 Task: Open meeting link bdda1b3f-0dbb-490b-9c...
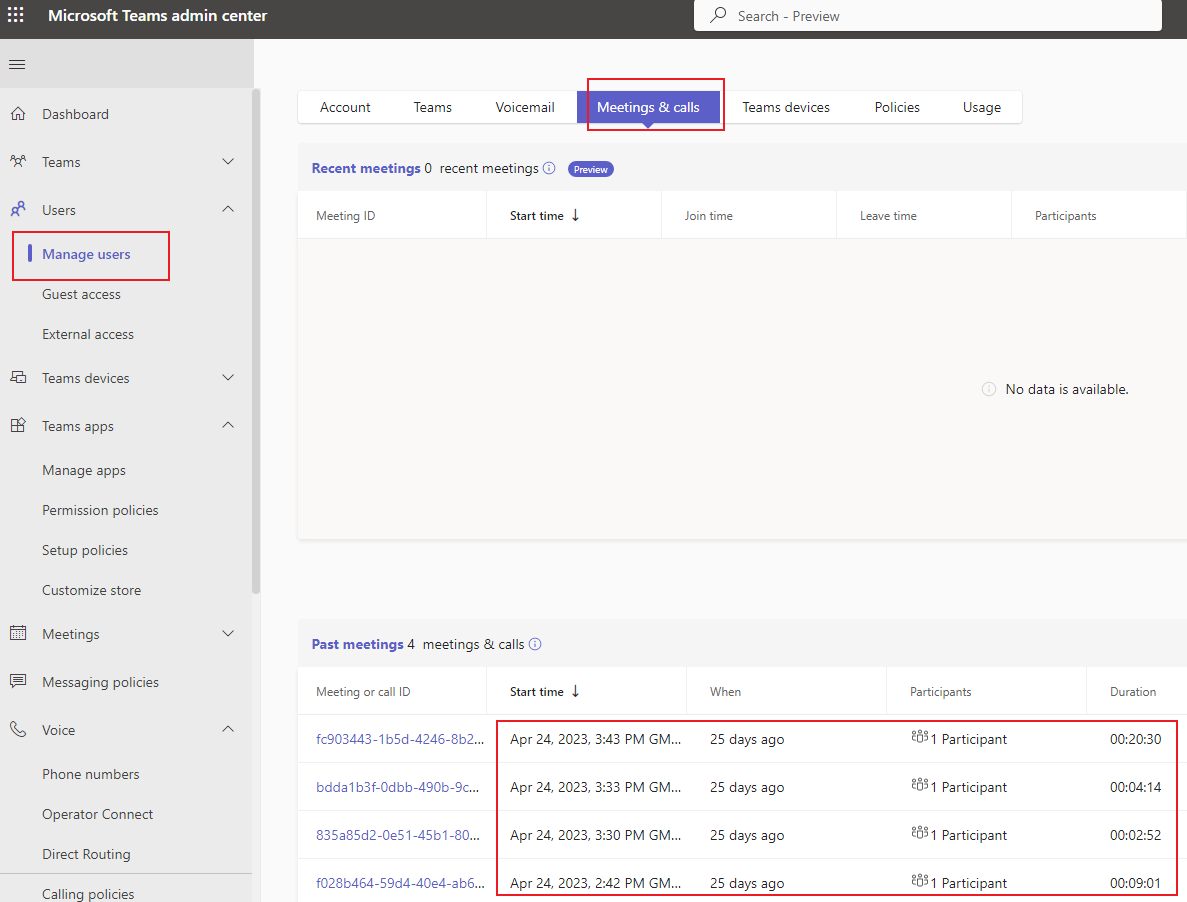coord(397,787)
